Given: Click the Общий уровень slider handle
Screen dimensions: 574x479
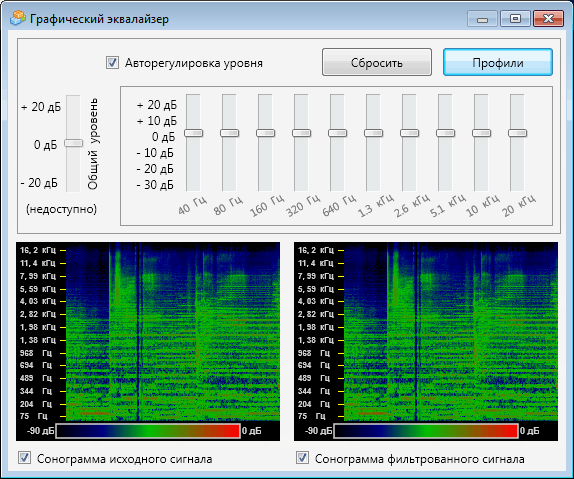Looking at the screenshot, I should pyautogui.click(x=74, y=143).
